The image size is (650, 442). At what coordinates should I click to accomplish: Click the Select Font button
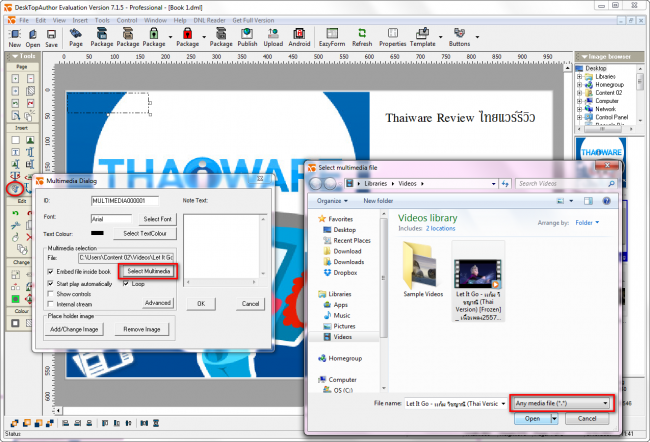point(157,219)
